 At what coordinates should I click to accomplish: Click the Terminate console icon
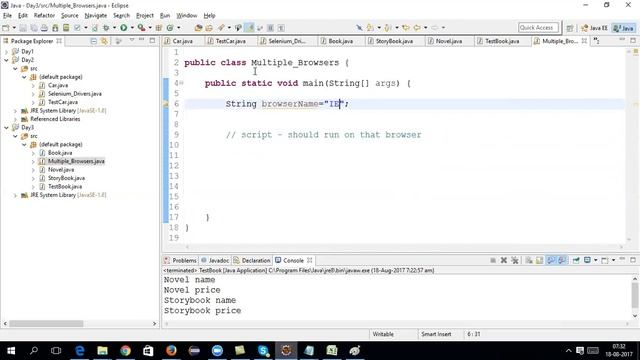[x=493, y=260]
